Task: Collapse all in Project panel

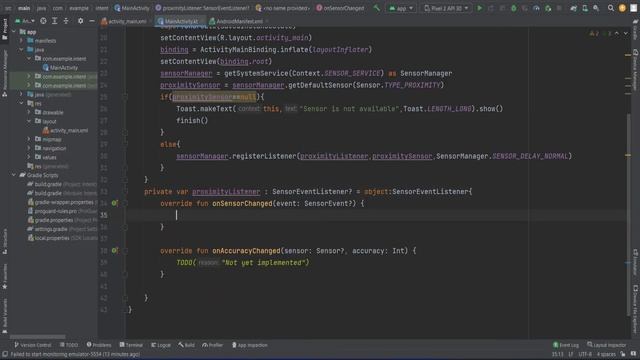Action: 66,21
